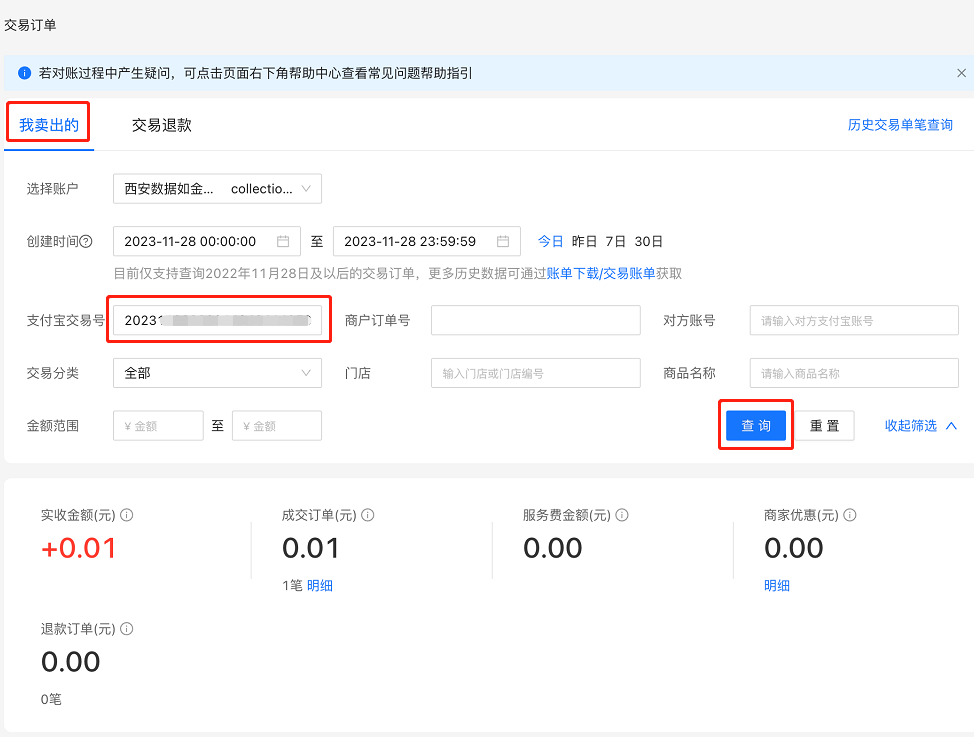Click info icon beside 商家优惠(元)
The width and height of the screenshot is (974, 737).
point(850,515)
